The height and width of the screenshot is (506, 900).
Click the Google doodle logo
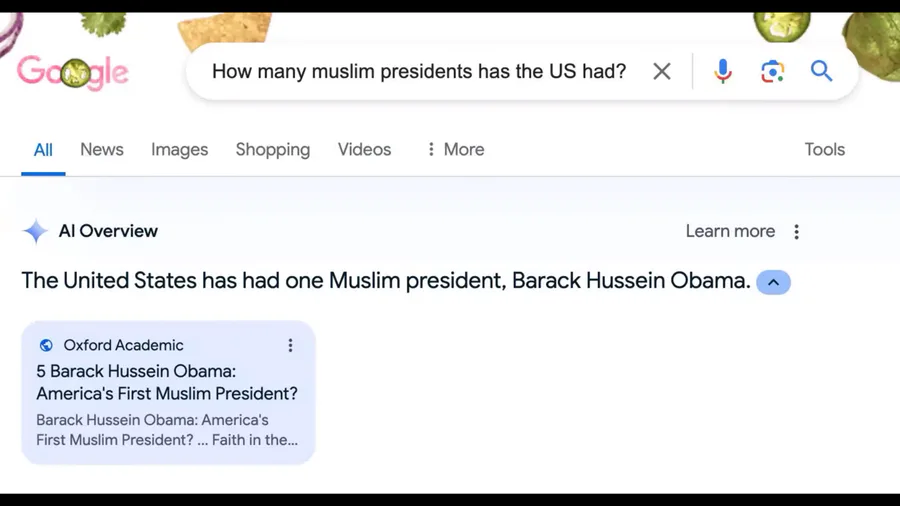[x=73, y=73]
